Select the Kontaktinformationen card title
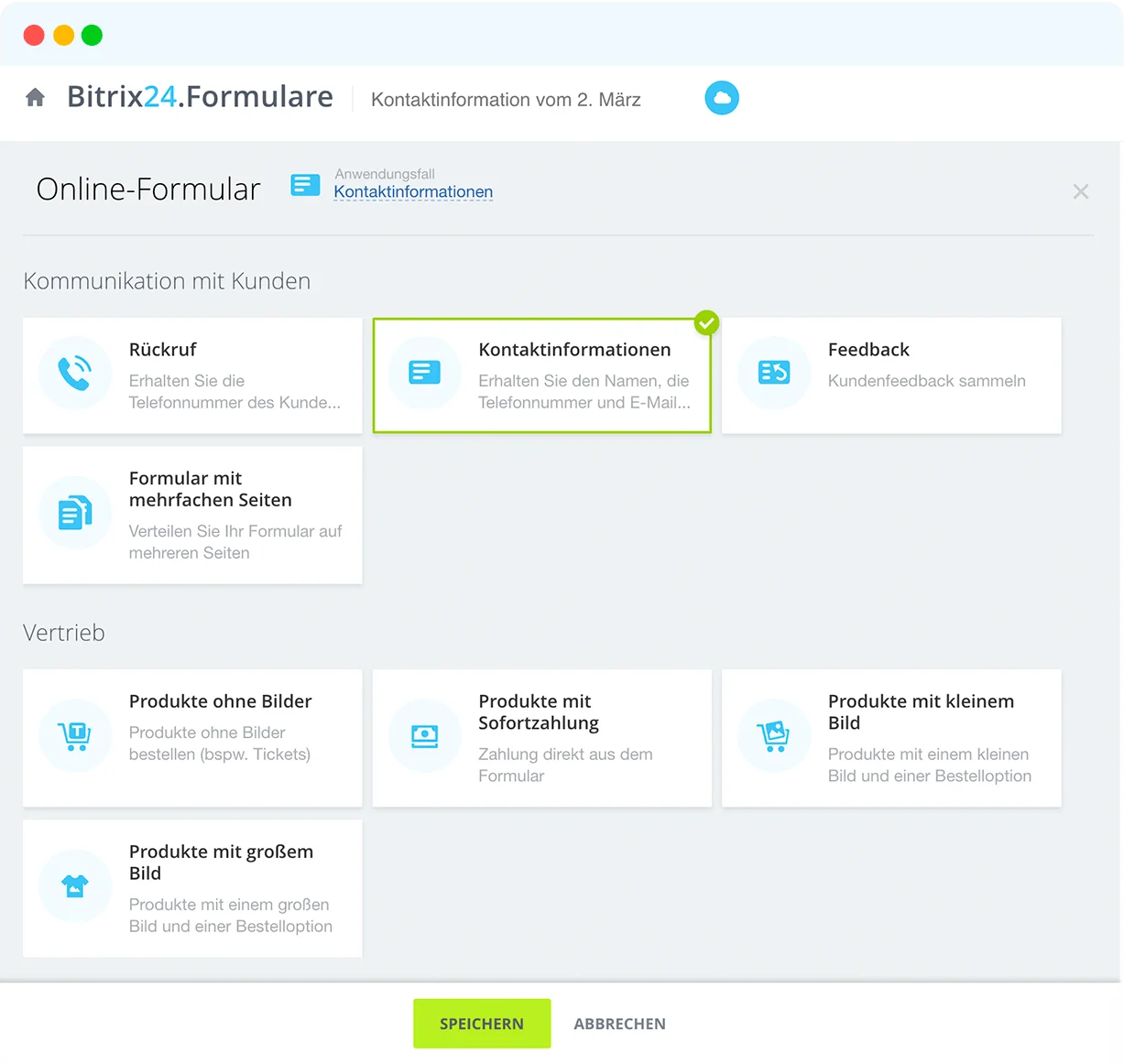 tap(574, 350)
